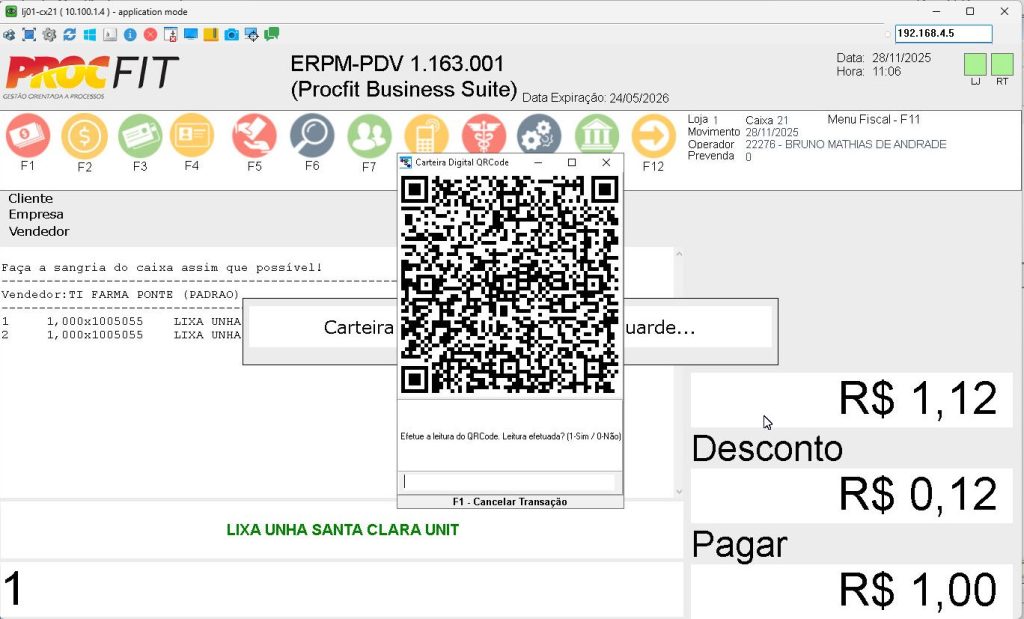Click the 192.168.4.5 address field
Screen dimensions: 1024x619
942,33
